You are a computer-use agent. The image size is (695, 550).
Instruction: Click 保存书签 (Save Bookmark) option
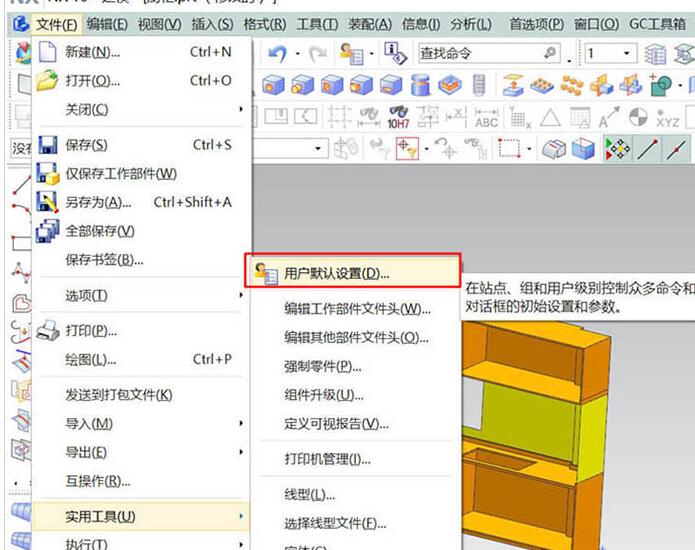click(104, 260)
